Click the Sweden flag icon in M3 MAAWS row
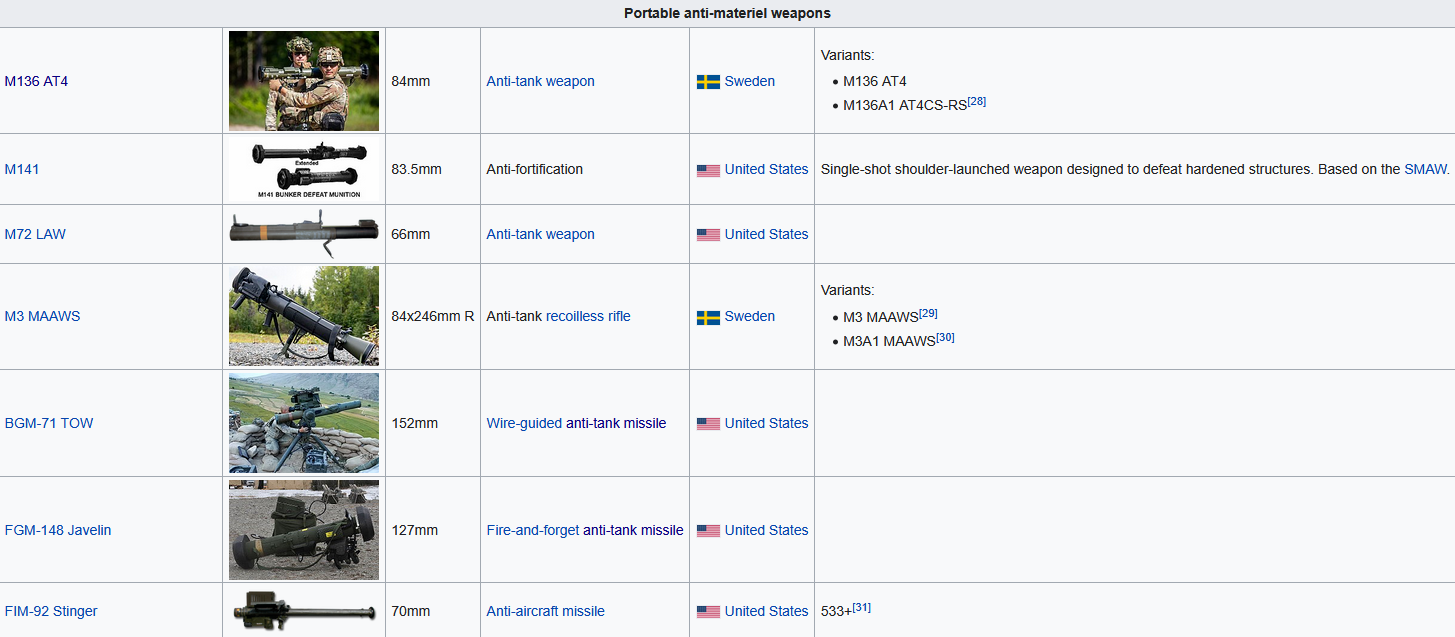 708,317
